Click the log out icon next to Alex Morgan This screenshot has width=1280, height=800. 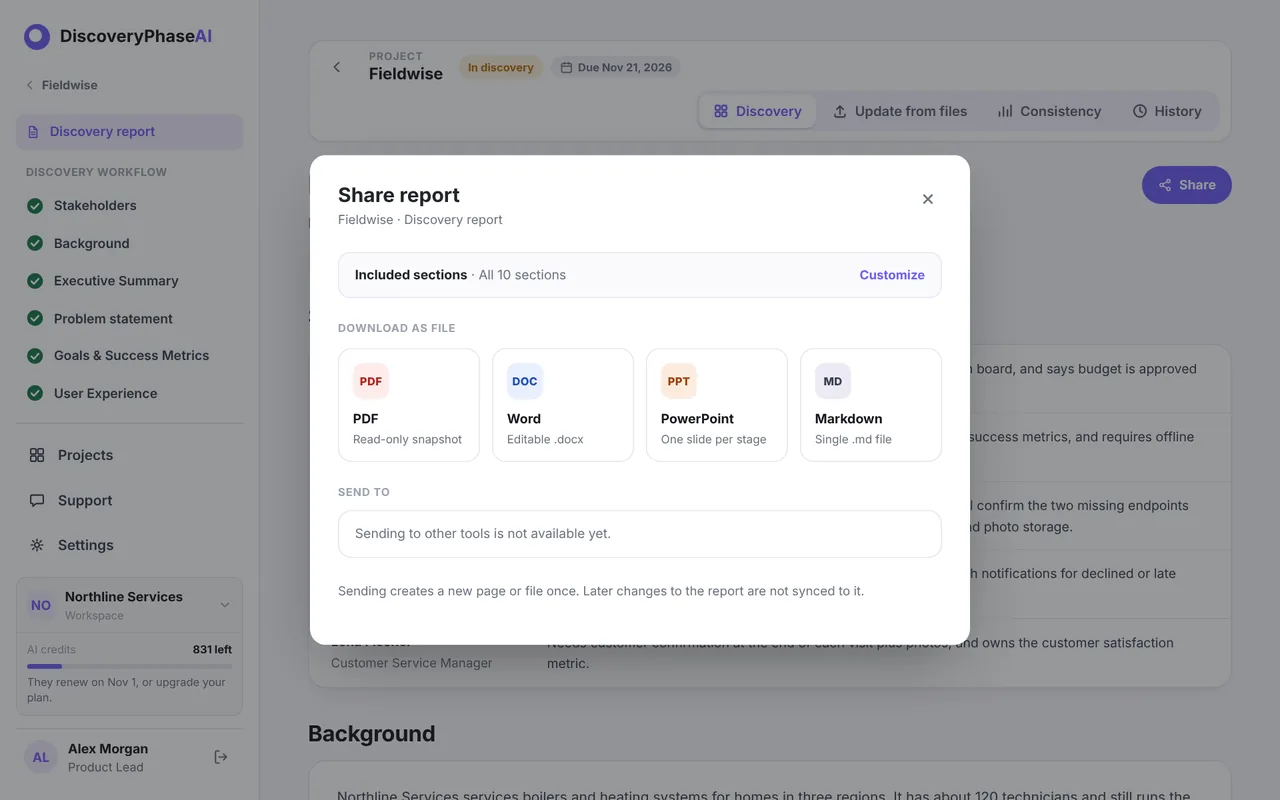click(221, 757)
